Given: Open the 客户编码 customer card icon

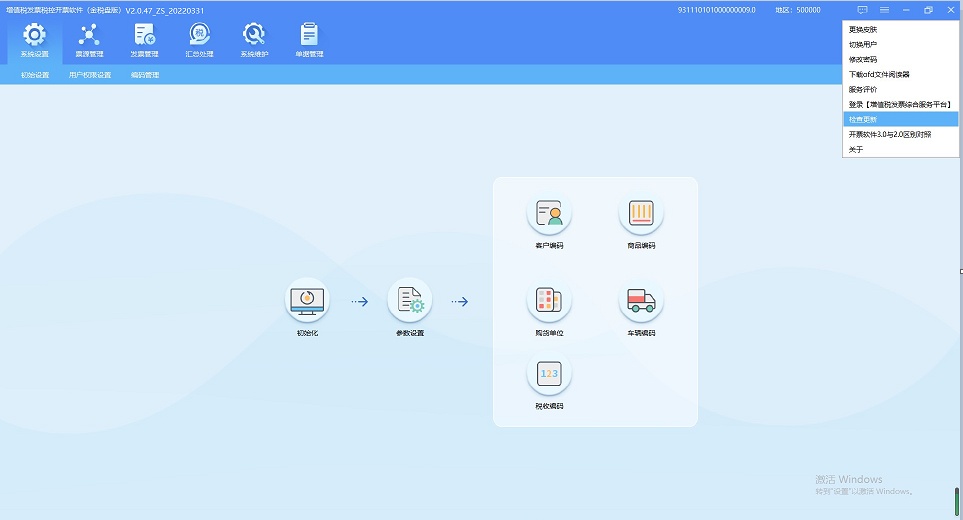Looking at the screenshot, I should coord(549,212).
